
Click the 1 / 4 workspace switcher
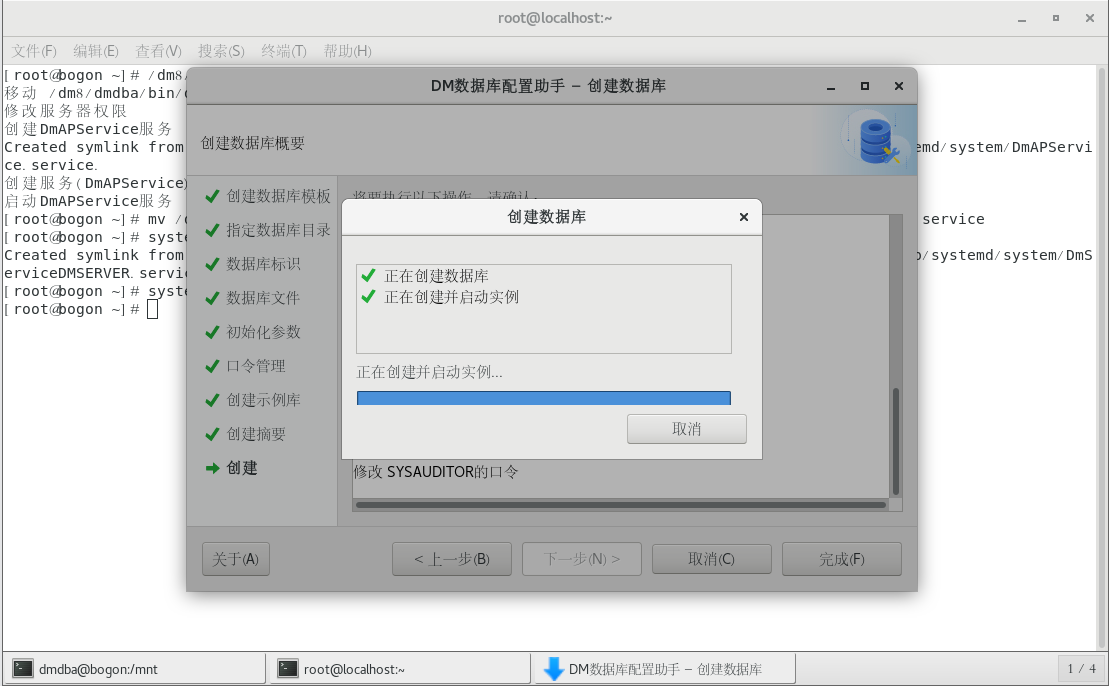[1081, 668]
